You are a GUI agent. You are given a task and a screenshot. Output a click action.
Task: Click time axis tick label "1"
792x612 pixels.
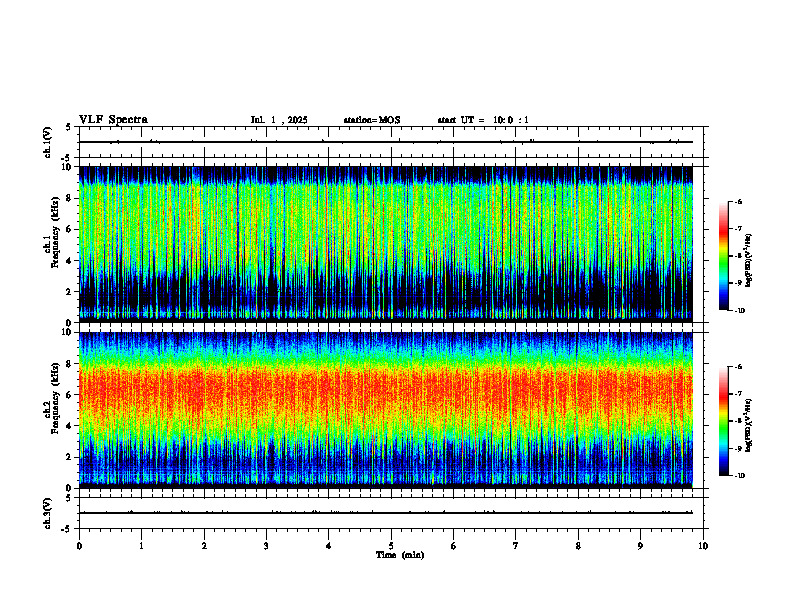[141, 546]
